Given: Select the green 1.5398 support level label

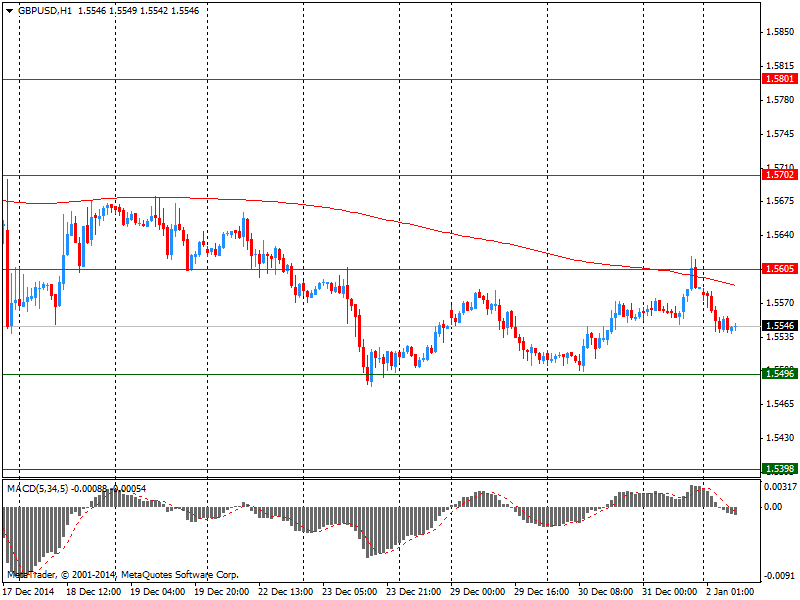Looking at the screenshot, I should [x=780, y=469].
